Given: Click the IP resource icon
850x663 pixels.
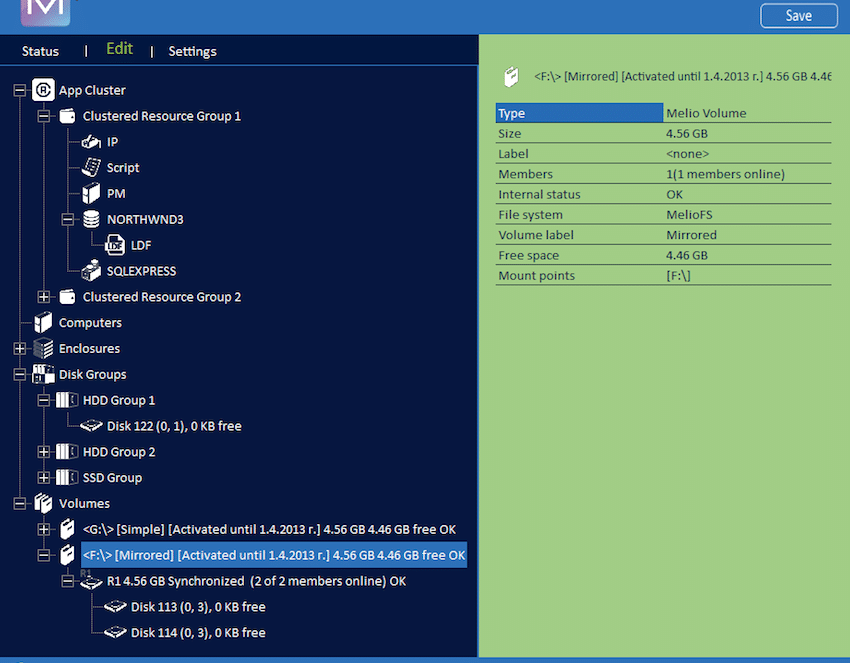Looking at the screenshot, I should tap(91, 142).
